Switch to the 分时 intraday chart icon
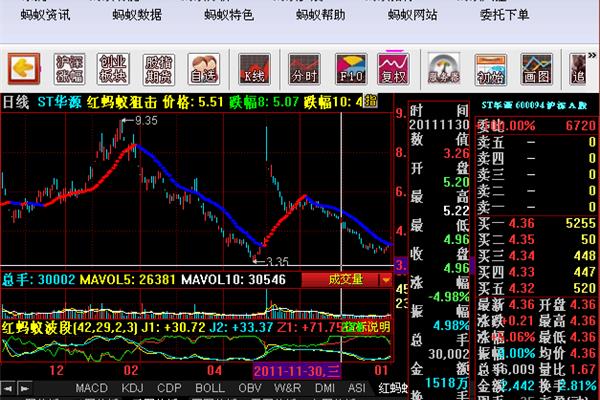The image size is (600, 400). coord(305,69)
